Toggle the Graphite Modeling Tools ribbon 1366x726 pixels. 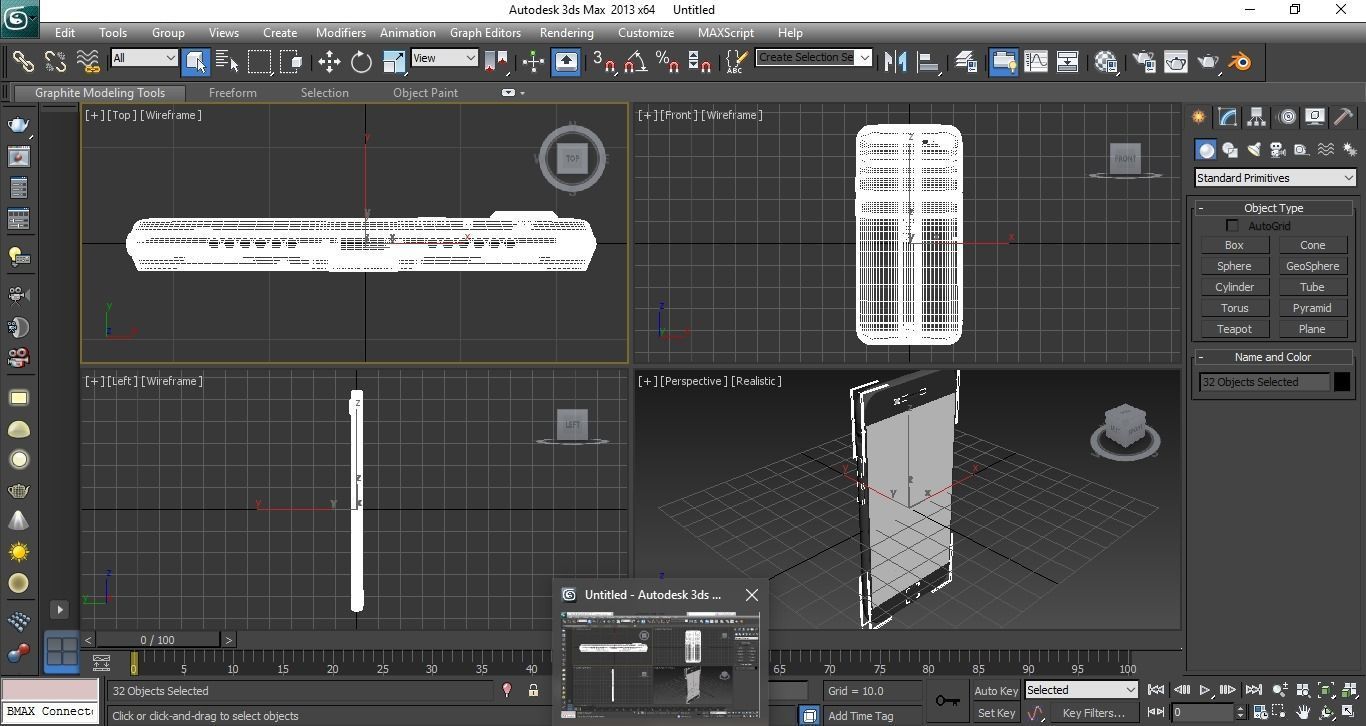click(x=1003, y=62)
